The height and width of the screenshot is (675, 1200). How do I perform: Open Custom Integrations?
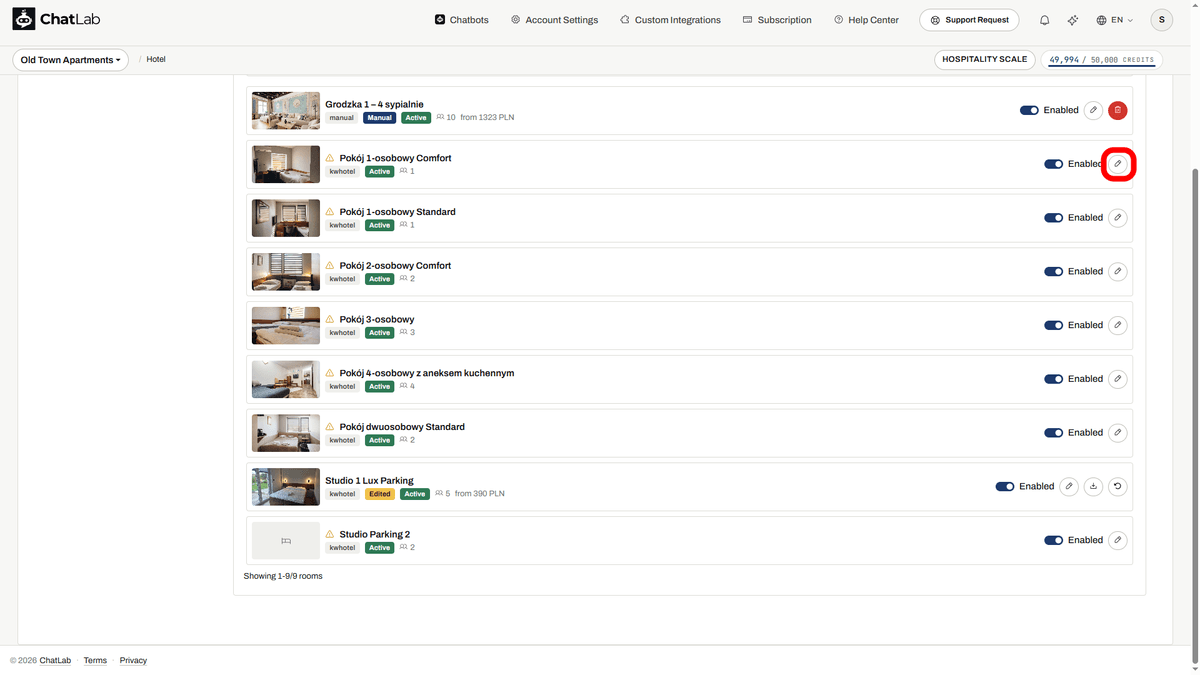pyautogui.click(x=670, y=20)
